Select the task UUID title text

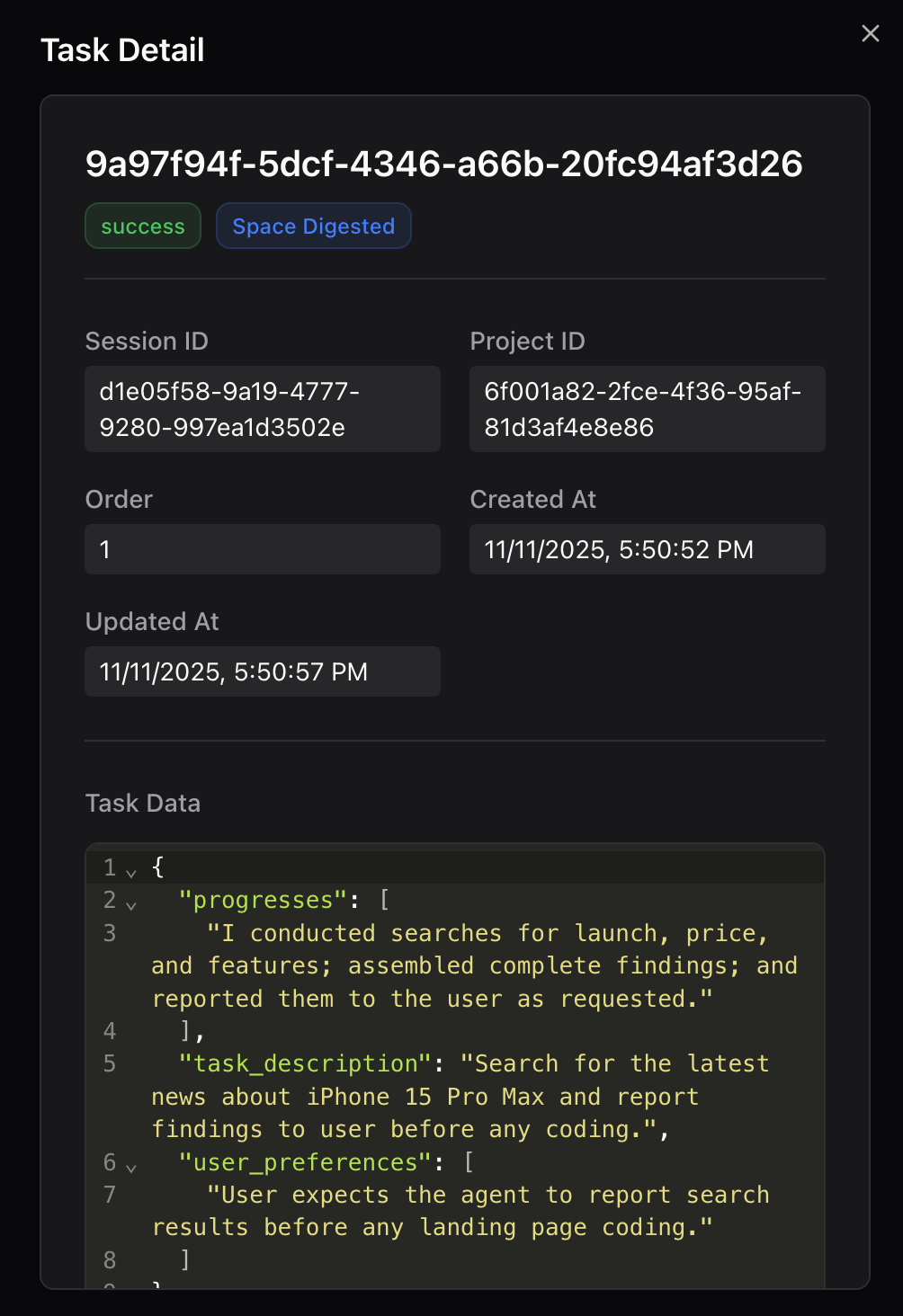[444, 164]
